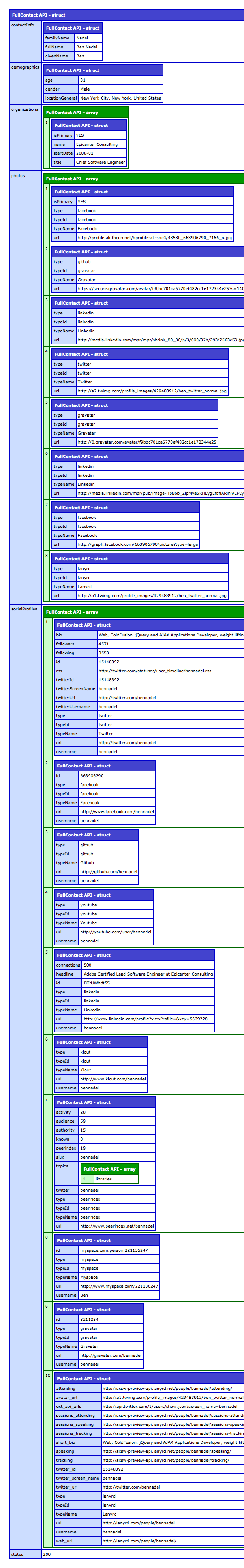Click the short_bio key
The height and width of the screenshot is (1568, 244).
(78, 1442)
